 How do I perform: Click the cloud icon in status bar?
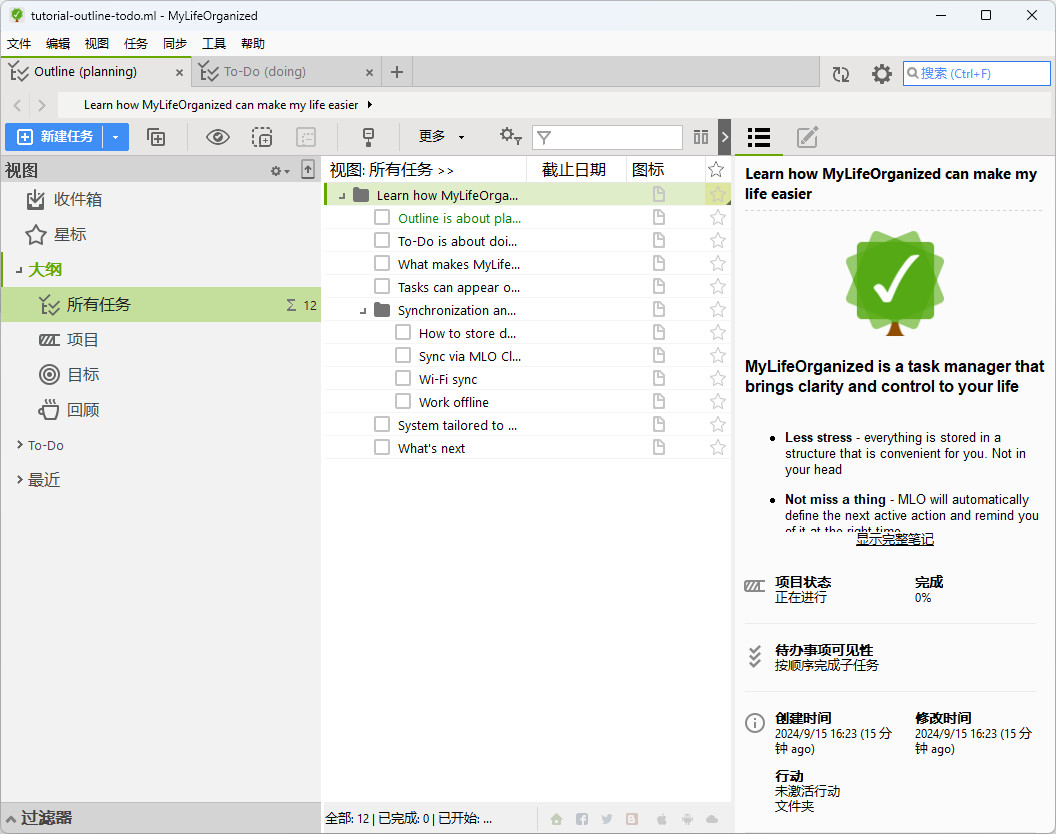click(712, 819)
